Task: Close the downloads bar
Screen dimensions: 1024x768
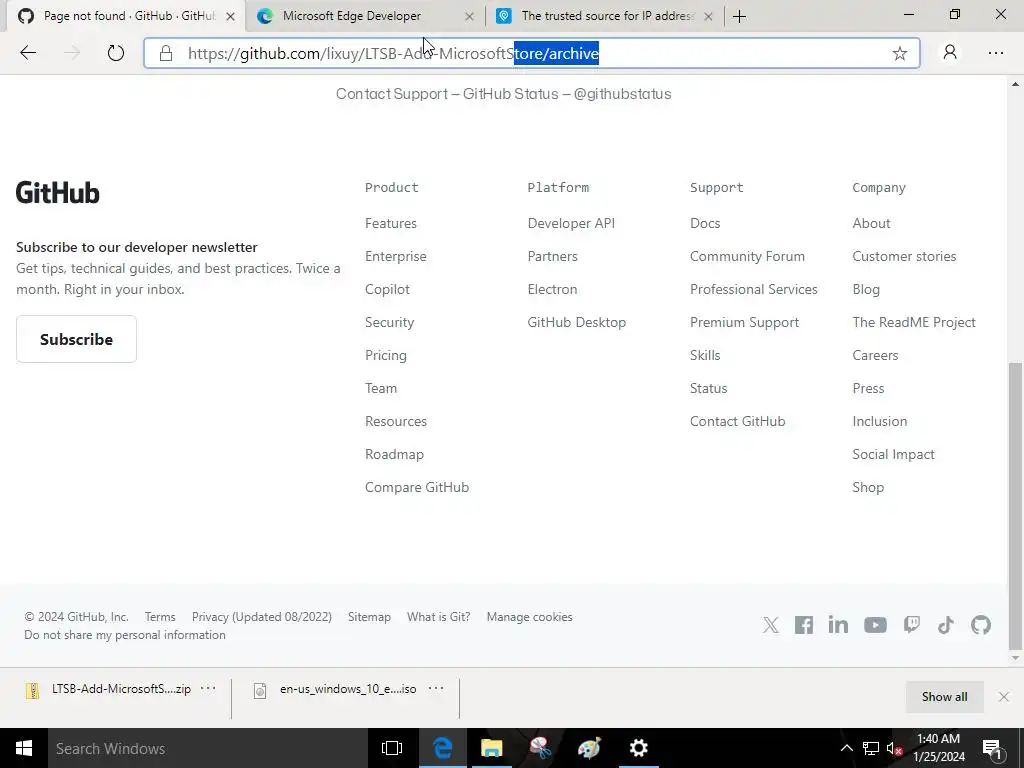Action: (1004, 697)
